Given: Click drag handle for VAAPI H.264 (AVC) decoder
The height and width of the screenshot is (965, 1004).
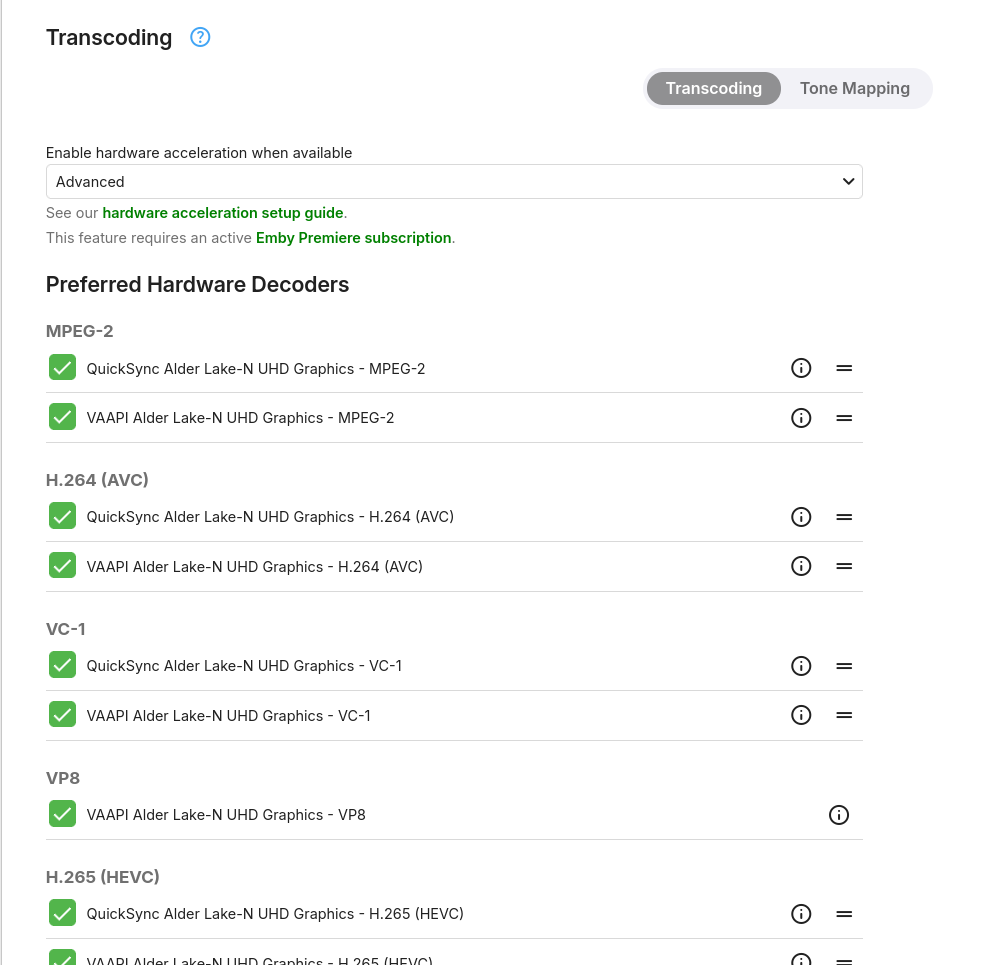Looking at the screenshot, I should [844, 566].
